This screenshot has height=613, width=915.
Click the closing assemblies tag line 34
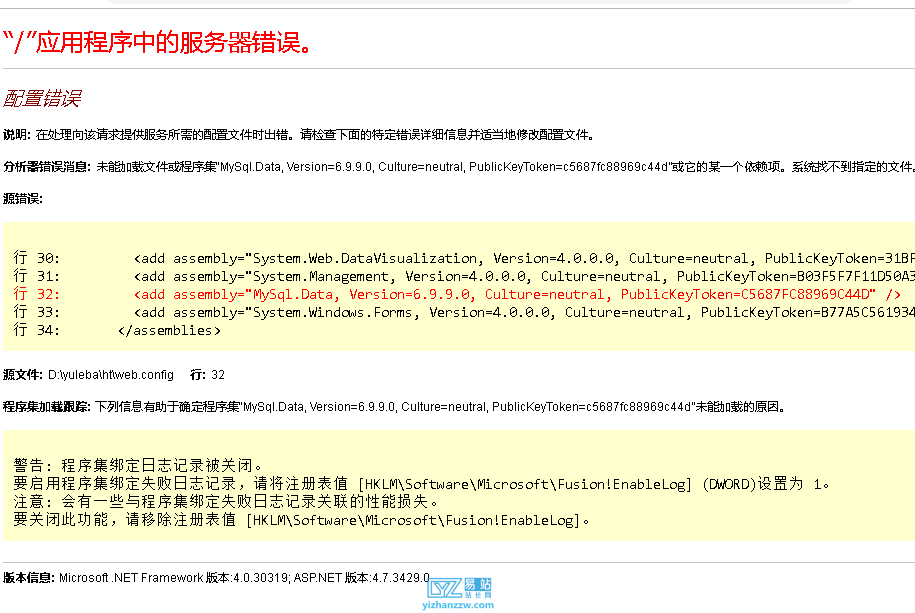coord(150,330)
